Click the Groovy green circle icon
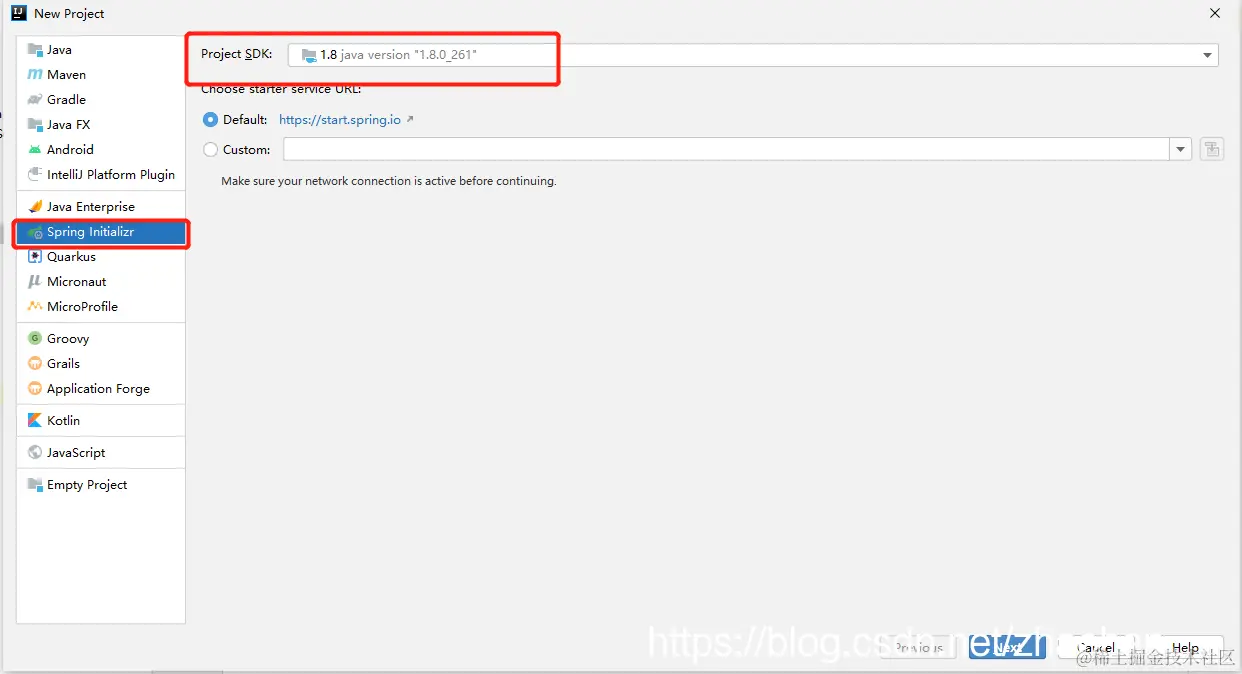This screenshot has height=674, width=1242. pos(35,339)
